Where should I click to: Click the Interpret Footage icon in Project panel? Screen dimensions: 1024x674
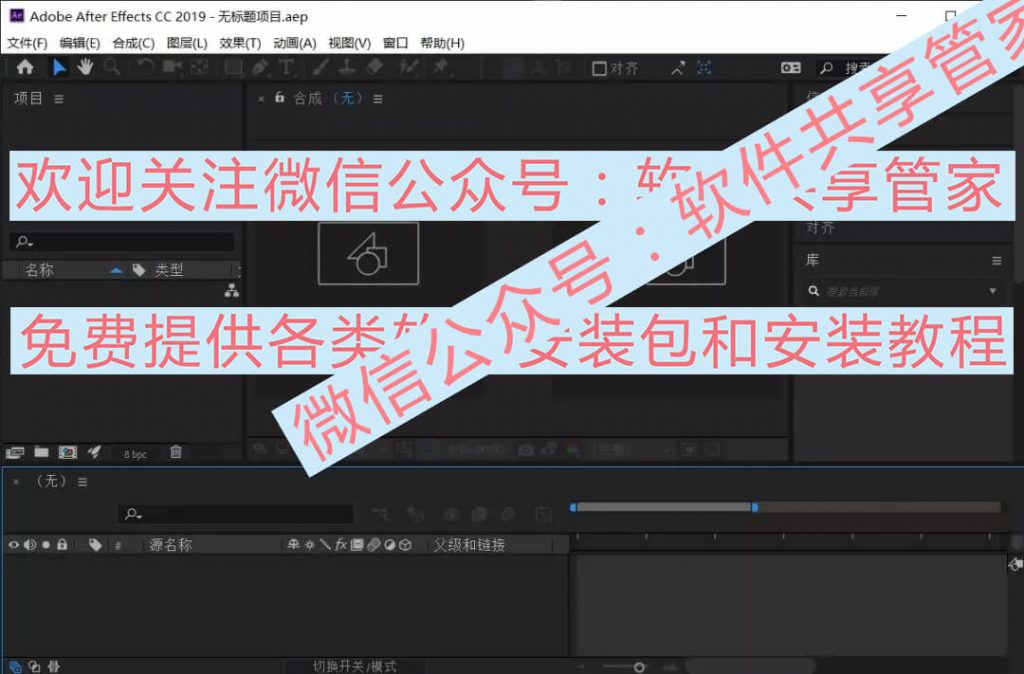point(14,453)
